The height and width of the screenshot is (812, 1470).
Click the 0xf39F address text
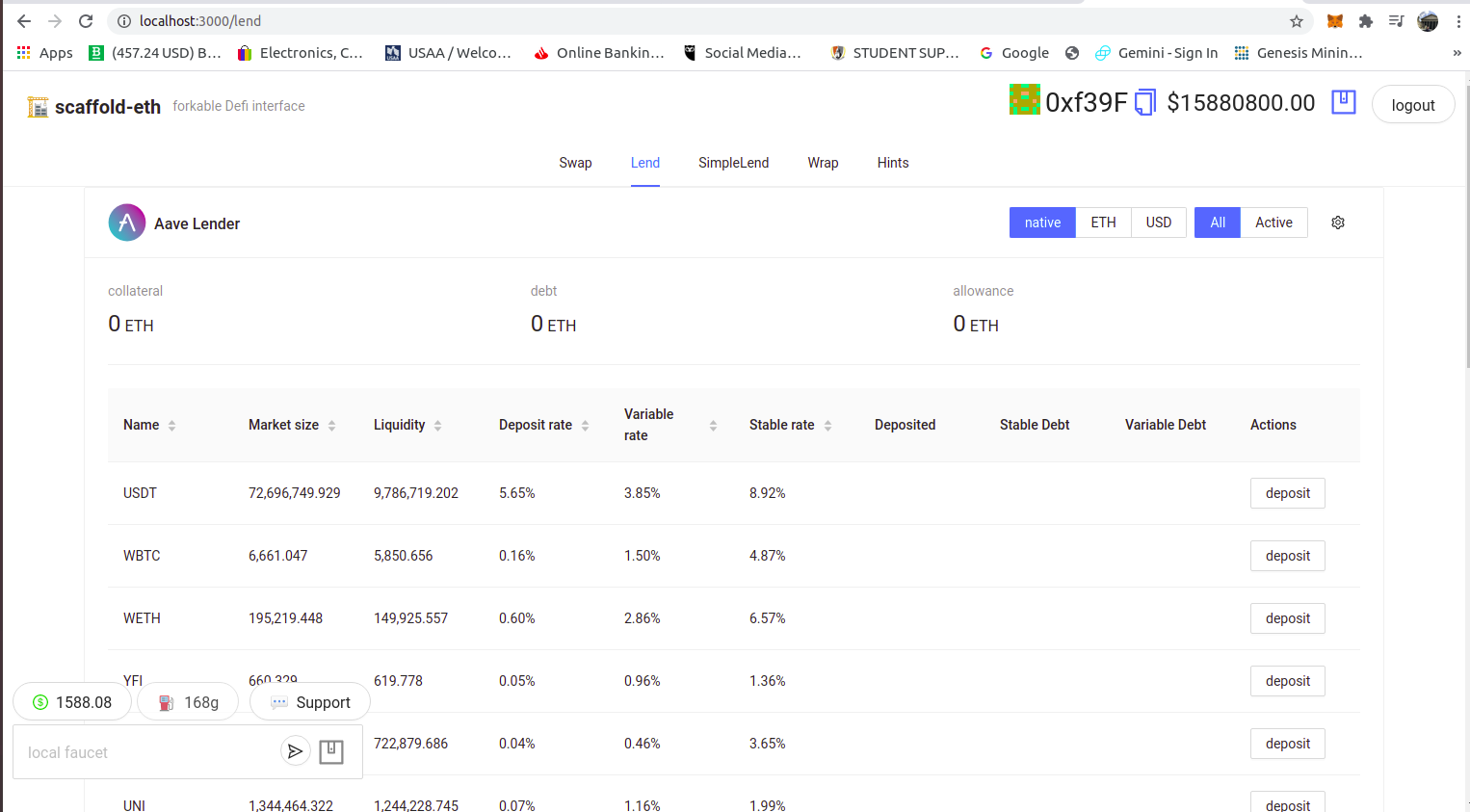1086,103
